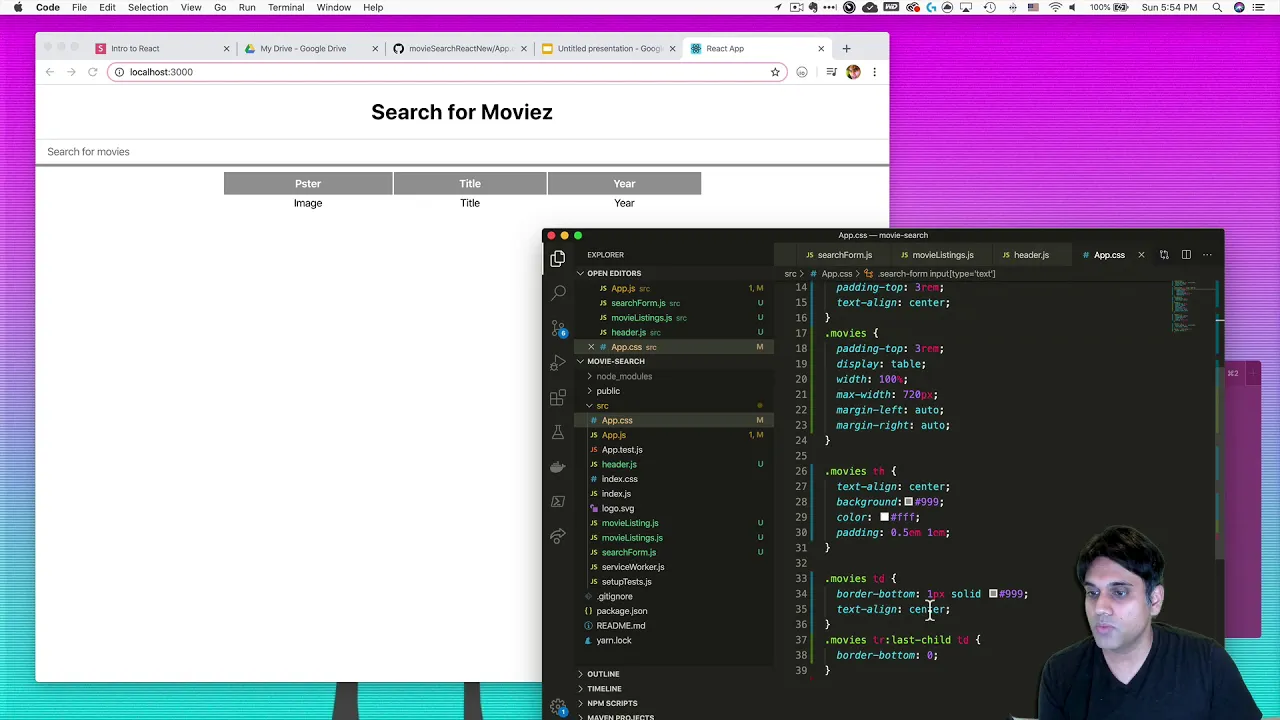
Task: Open Chrome profile avatar
Action: pyautogui.click(x=853, y=72)
